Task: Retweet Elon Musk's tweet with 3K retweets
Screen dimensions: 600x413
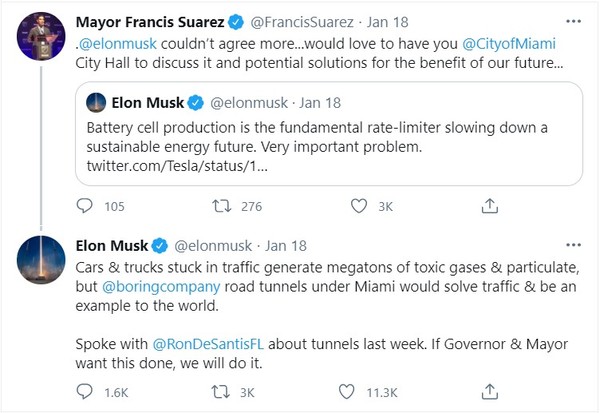Action: [x=223, y=392]
